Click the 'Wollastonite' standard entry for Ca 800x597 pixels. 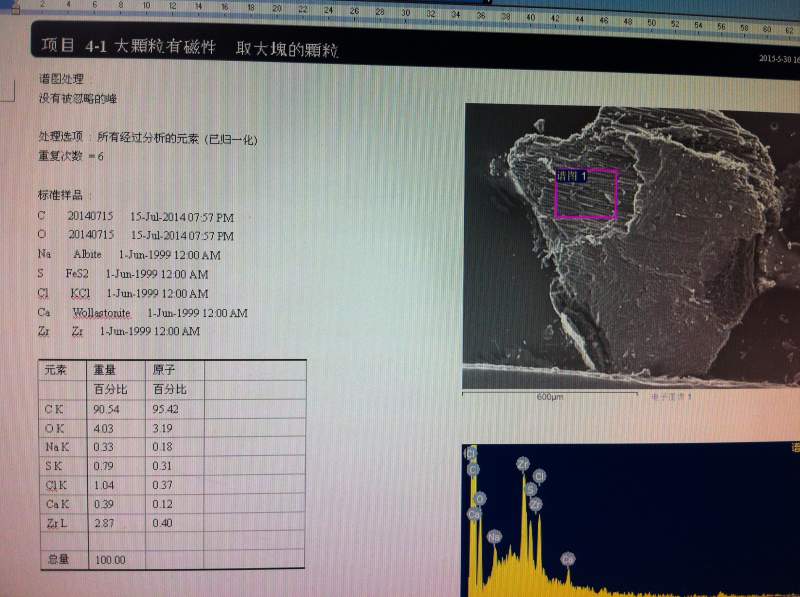pos(101,312)
